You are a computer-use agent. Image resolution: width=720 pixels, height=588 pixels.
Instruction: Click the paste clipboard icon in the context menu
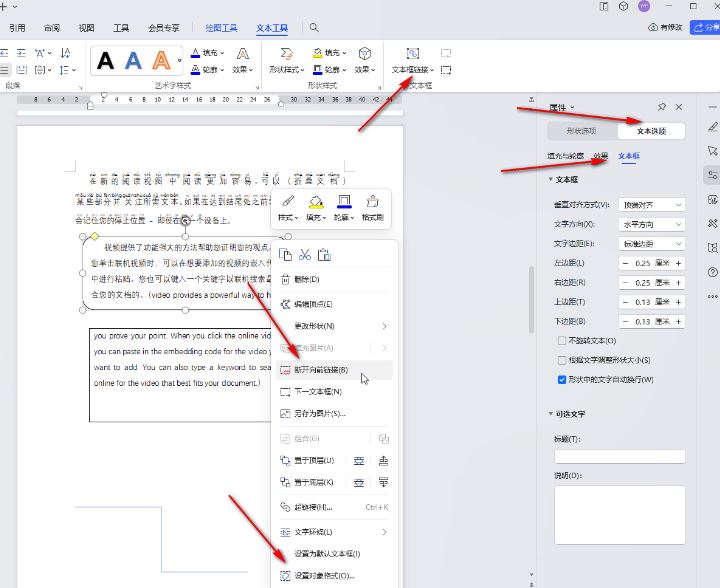pos(324,255)
